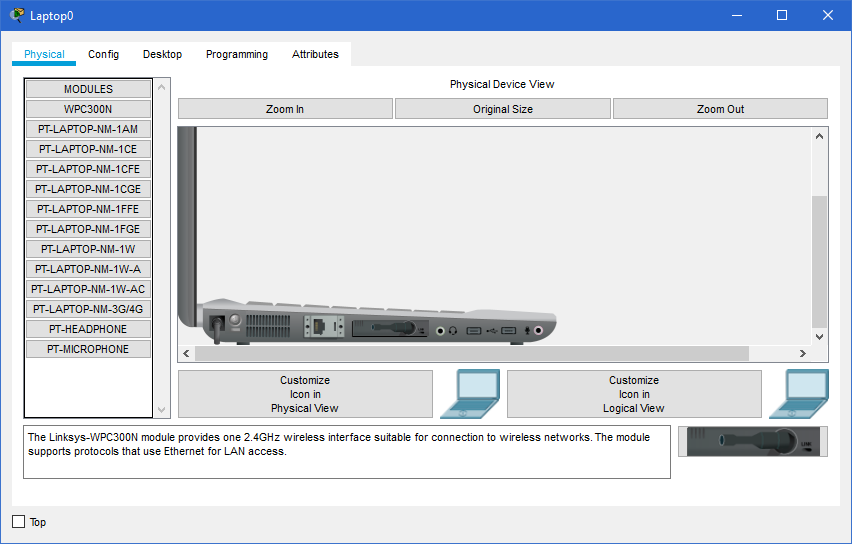Select PT-MICROPHONE module
This screenshot has height=544, width=852.
88,349
